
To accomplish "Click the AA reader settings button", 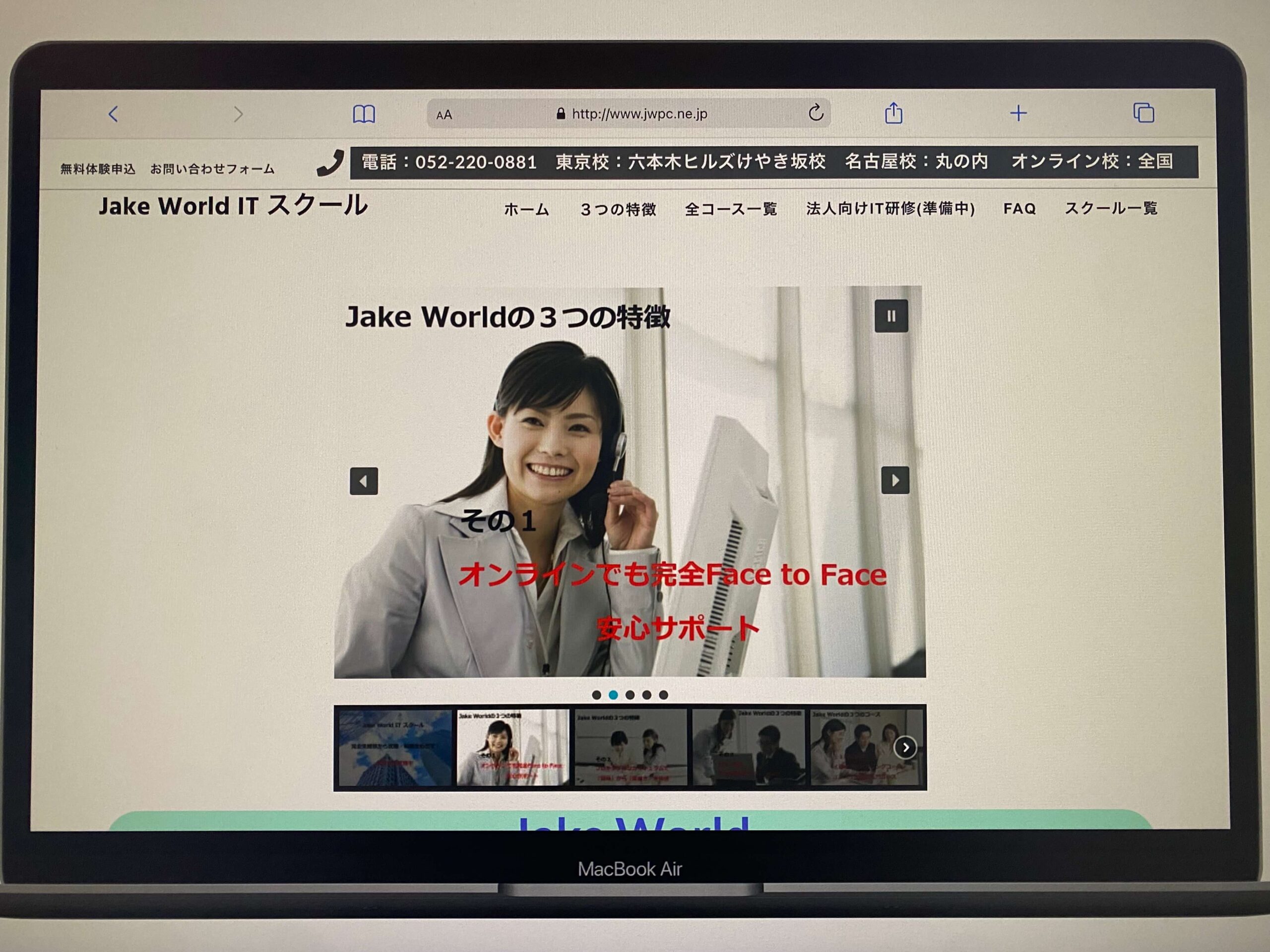I will (x=444, y=116).
